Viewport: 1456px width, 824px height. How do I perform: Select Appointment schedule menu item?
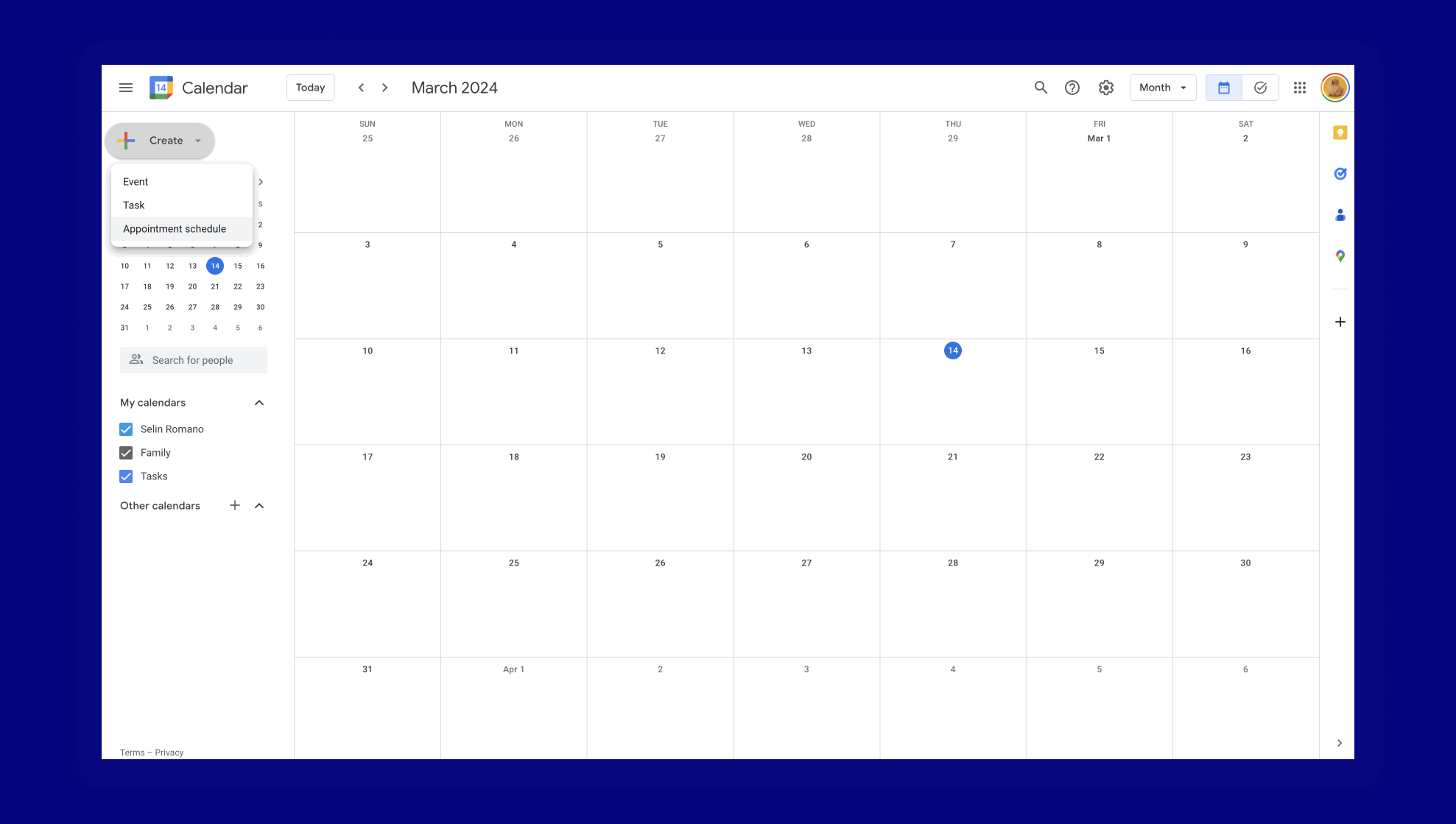[x=174, y=228]
